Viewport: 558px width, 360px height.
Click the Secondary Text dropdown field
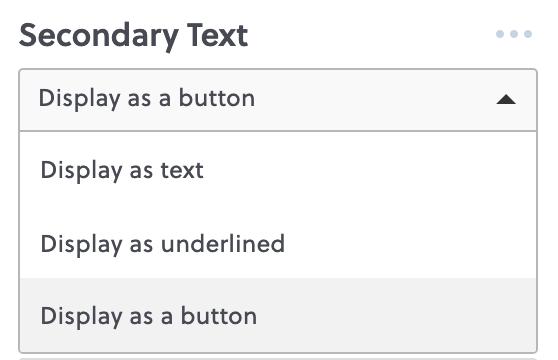coord(278,100)
